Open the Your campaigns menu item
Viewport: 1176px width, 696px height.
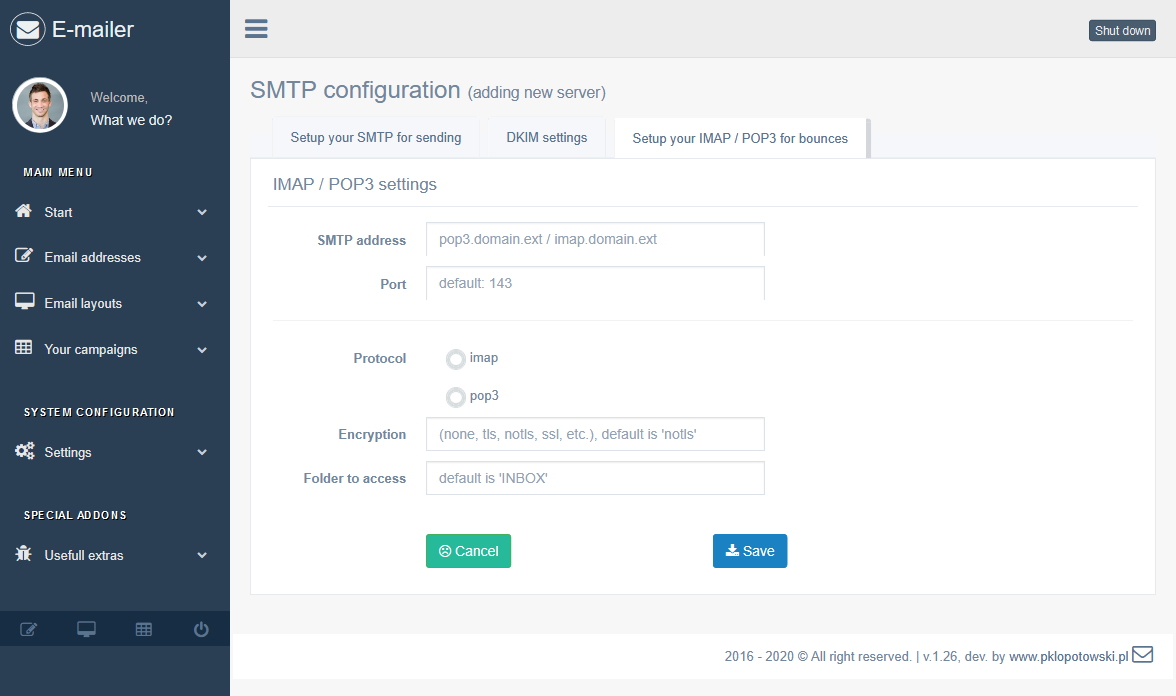click(91, 350)
